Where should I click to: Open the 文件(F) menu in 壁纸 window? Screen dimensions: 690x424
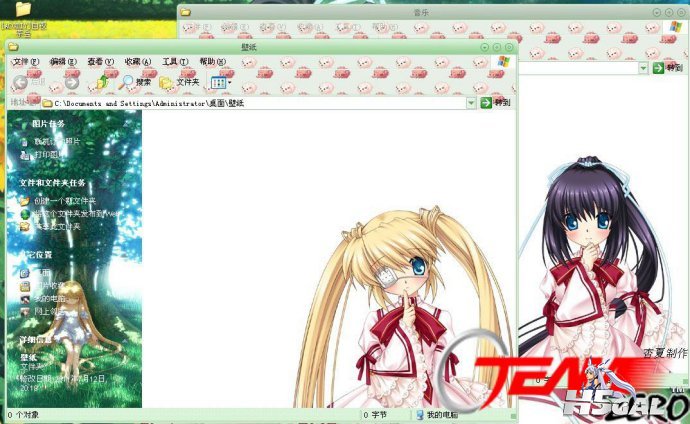26,62
